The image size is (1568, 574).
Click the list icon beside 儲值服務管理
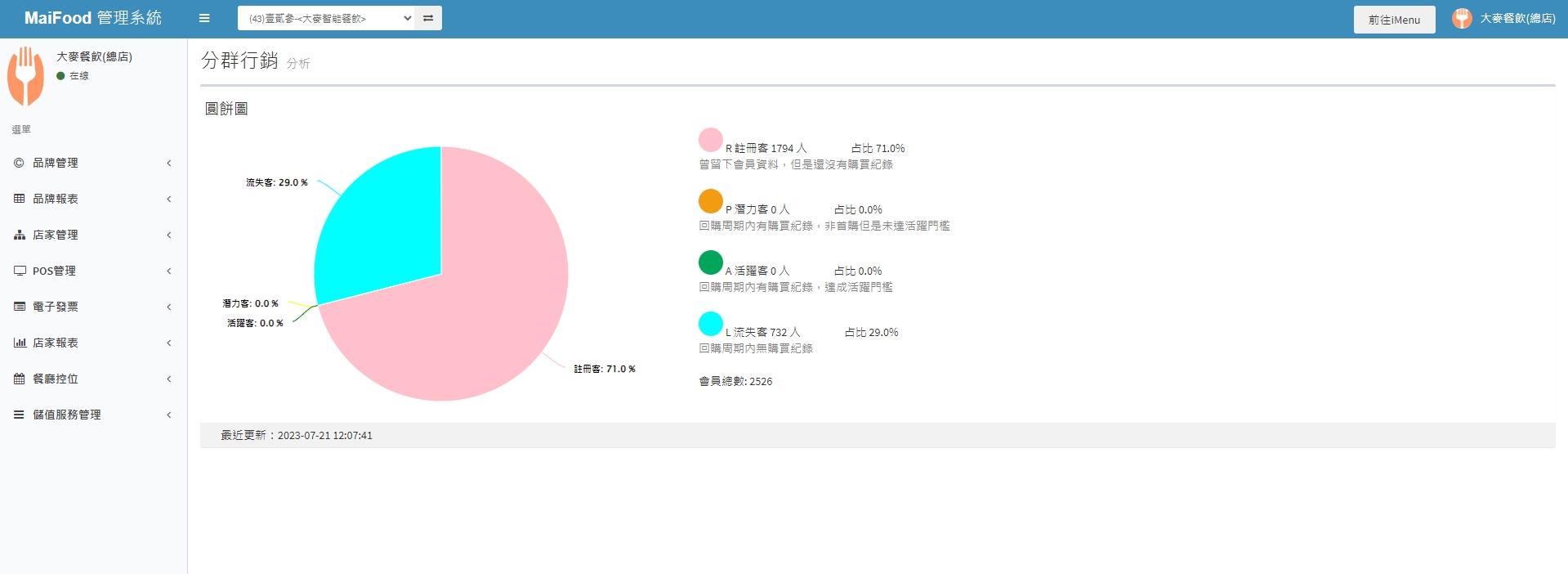click(x=20, y=415)
